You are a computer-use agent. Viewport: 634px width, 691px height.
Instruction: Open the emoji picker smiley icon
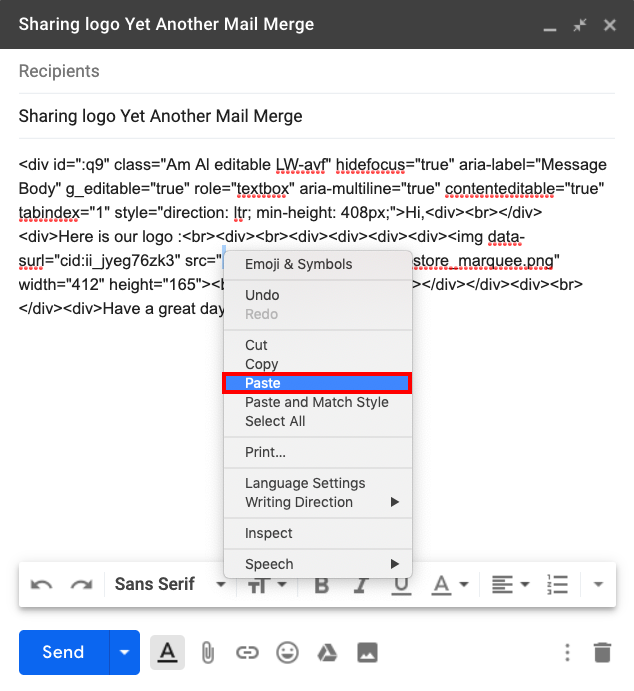click(287, 653)
